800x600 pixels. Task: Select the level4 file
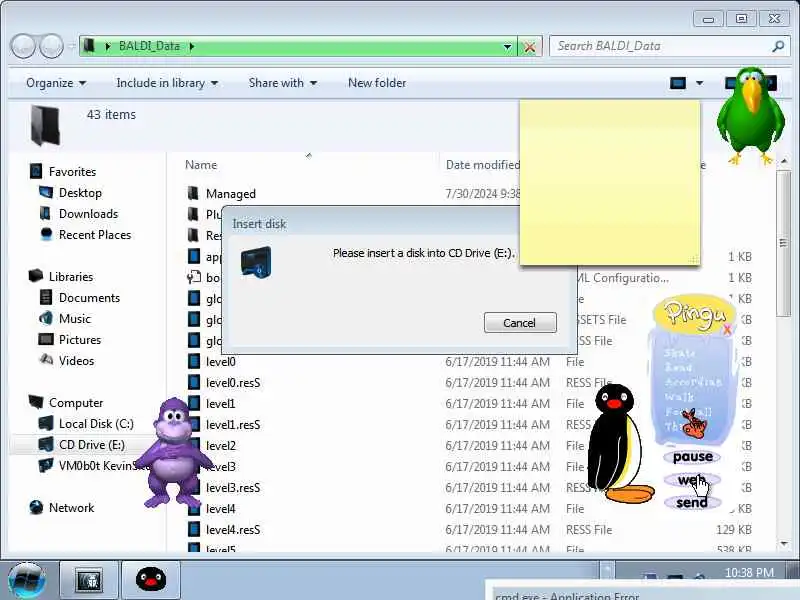point(220,509)
